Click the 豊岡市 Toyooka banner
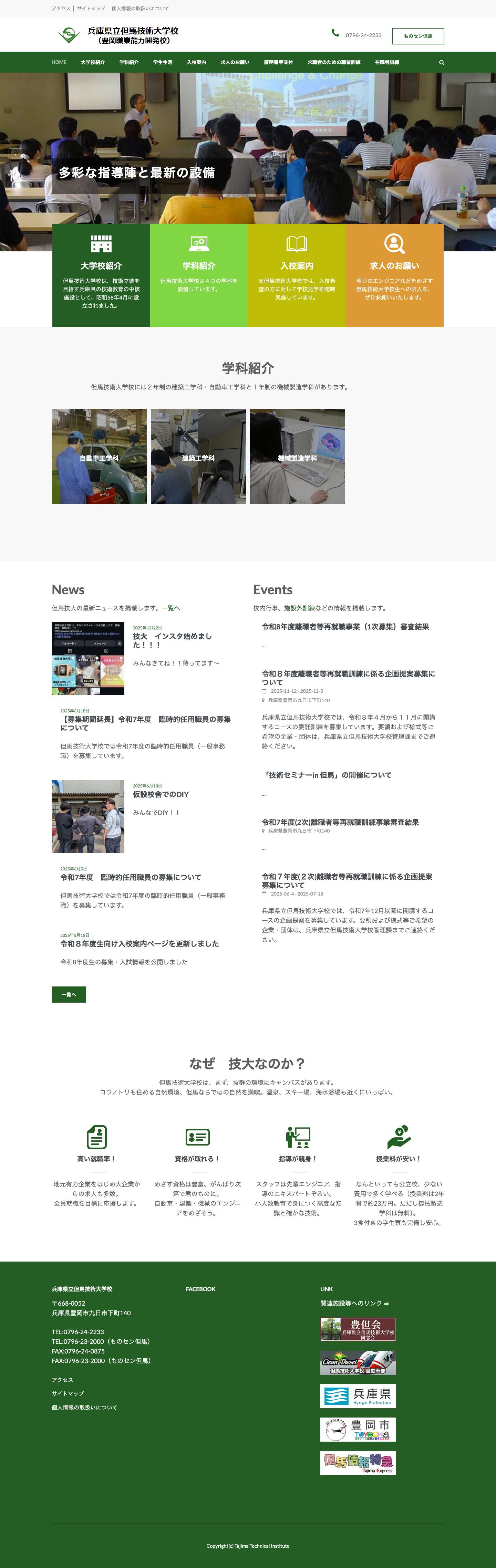The image size is (496, 1568). 359,1430
